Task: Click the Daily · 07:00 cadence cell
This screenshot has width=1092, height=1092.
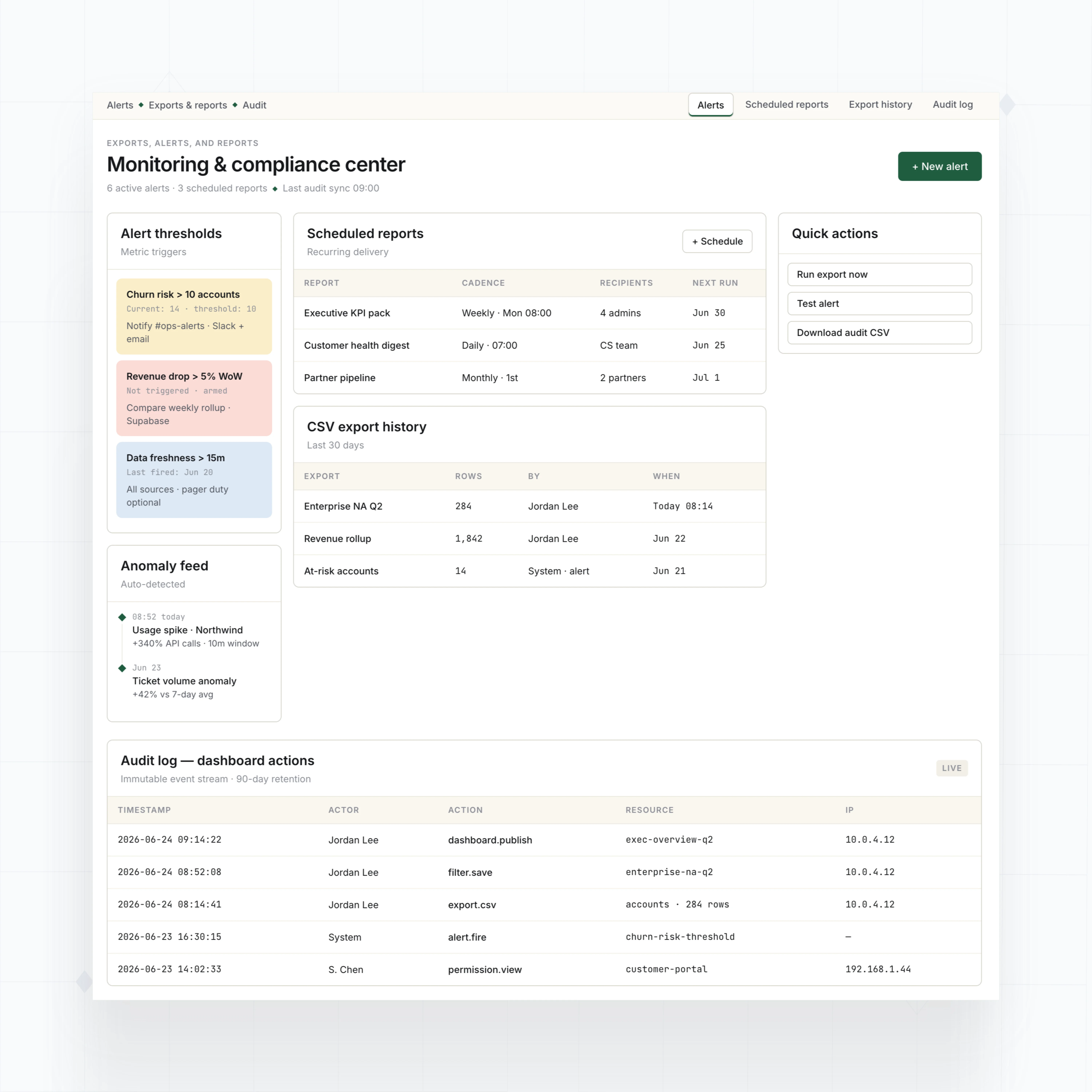Action: (489, 345)
